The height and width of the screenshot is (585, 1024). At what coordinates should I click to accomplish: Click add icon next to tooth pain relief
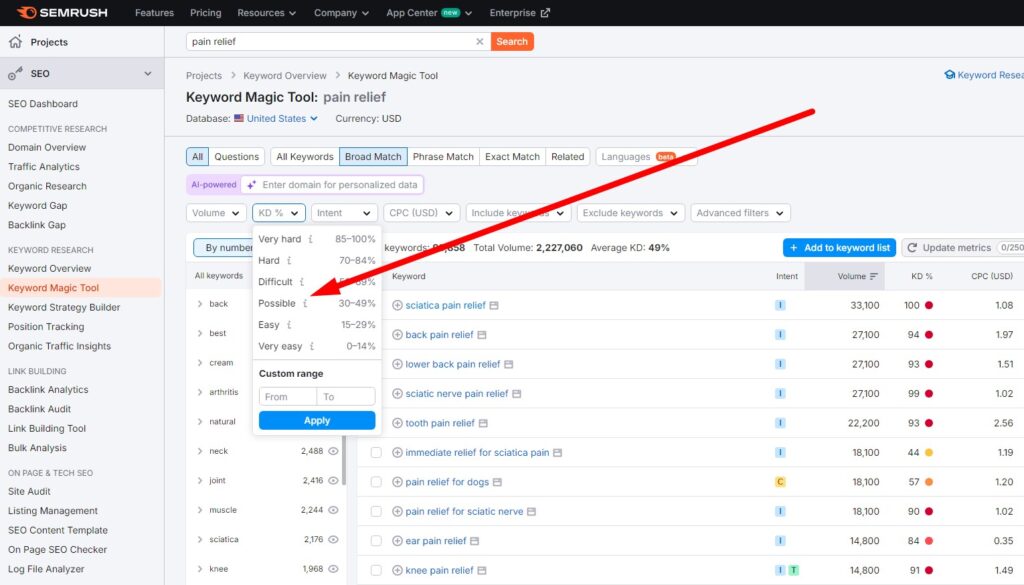tap(397, 423)
